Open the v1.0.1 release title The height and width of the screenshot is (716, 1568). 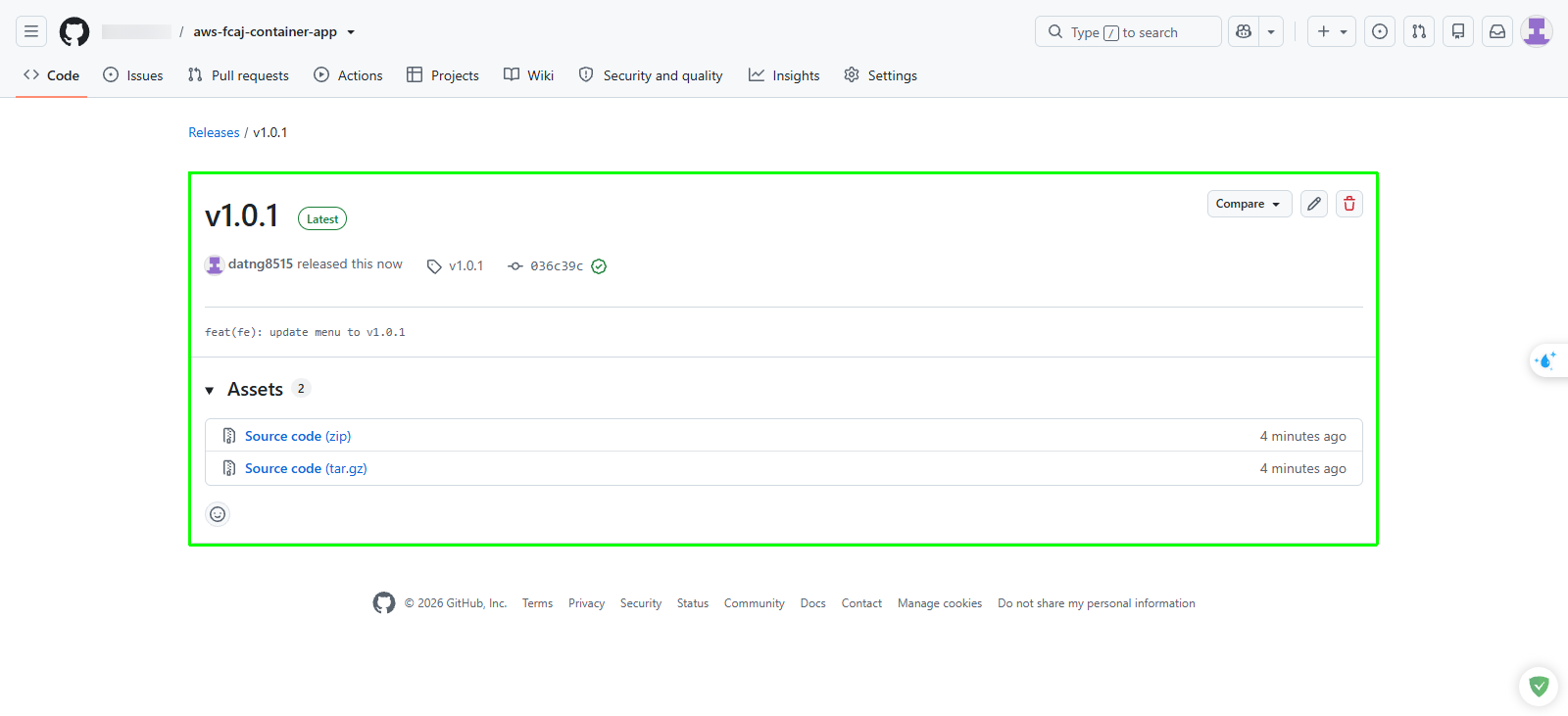point(242,215)
